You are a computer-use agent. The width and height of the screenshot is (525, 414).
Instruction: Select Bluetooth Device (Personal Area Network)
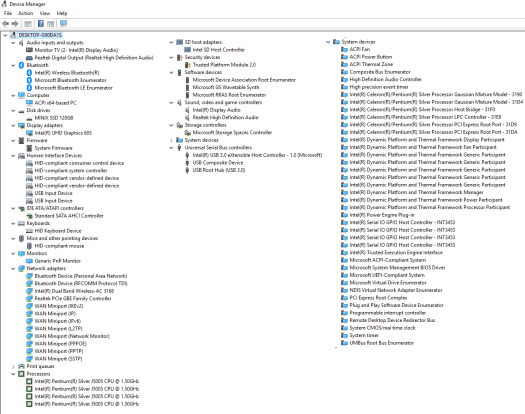pos(81,276)
